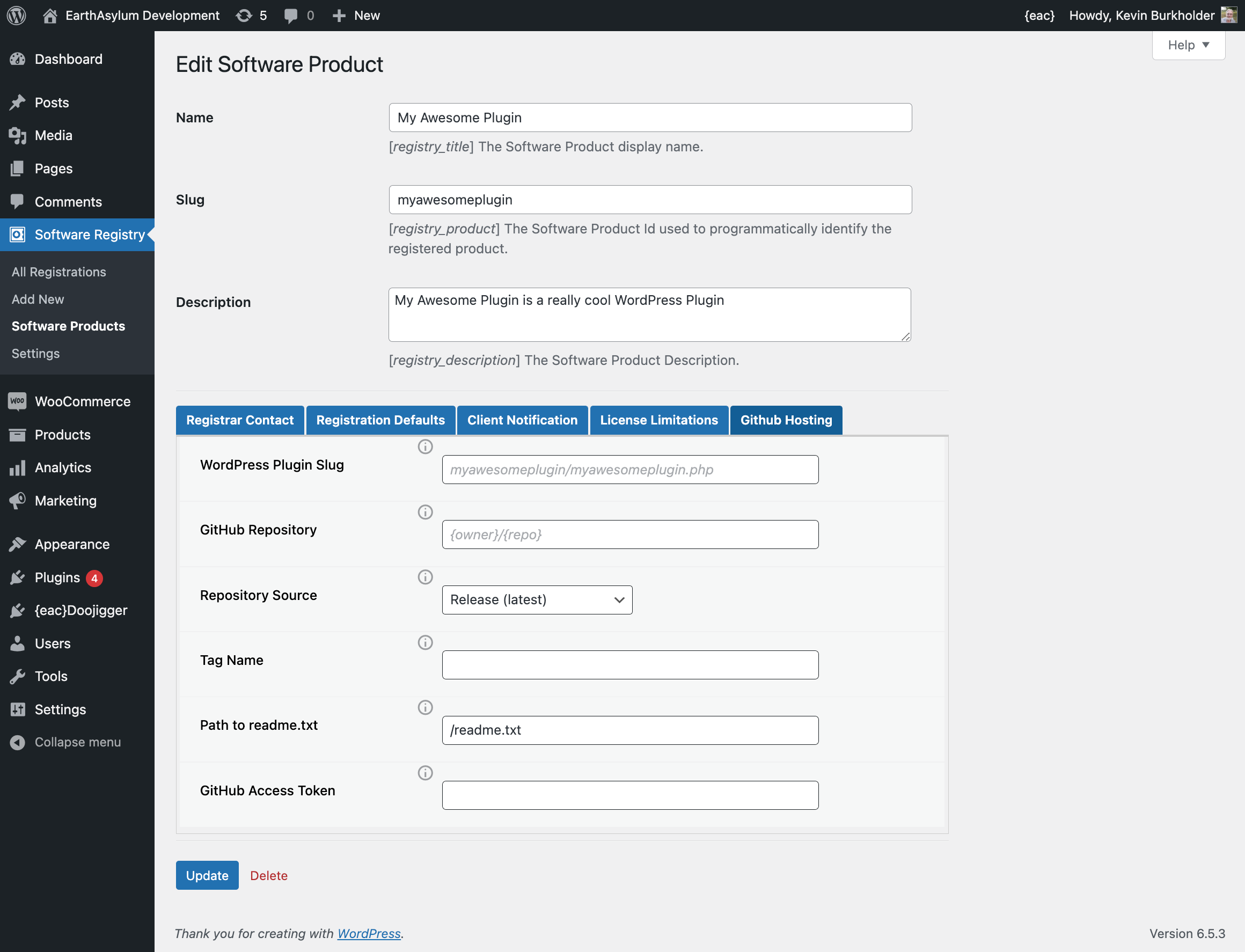Image resolution: width=1245 pixels, height=952 pixels.
Task: Open the updates icon in admin bar
Action: [244, 16]
